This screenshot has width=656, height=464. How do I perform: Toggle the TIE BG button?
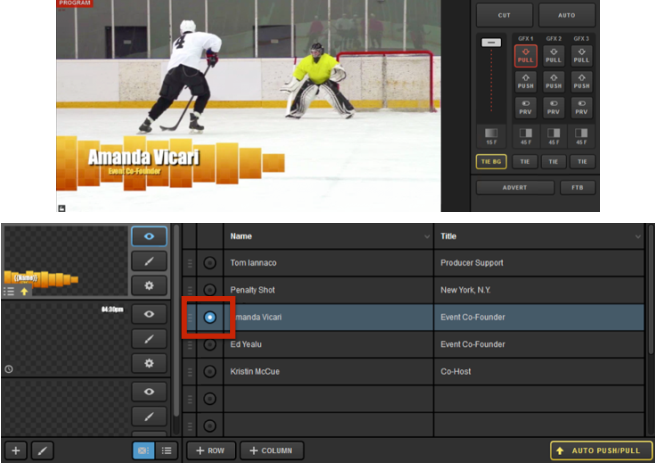coord(490,161)
